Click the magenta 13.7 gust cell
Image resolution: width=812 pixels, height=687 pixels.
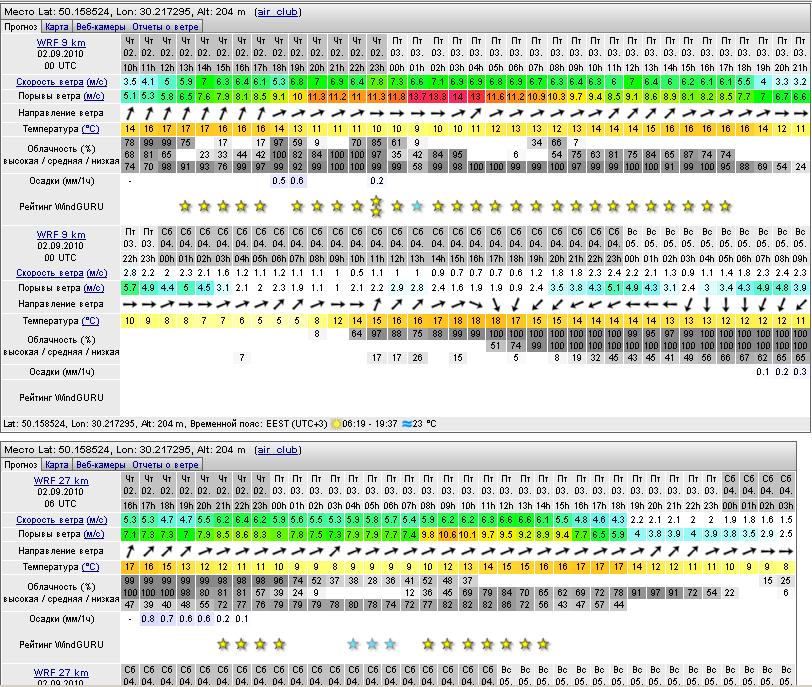click(416, 97)
